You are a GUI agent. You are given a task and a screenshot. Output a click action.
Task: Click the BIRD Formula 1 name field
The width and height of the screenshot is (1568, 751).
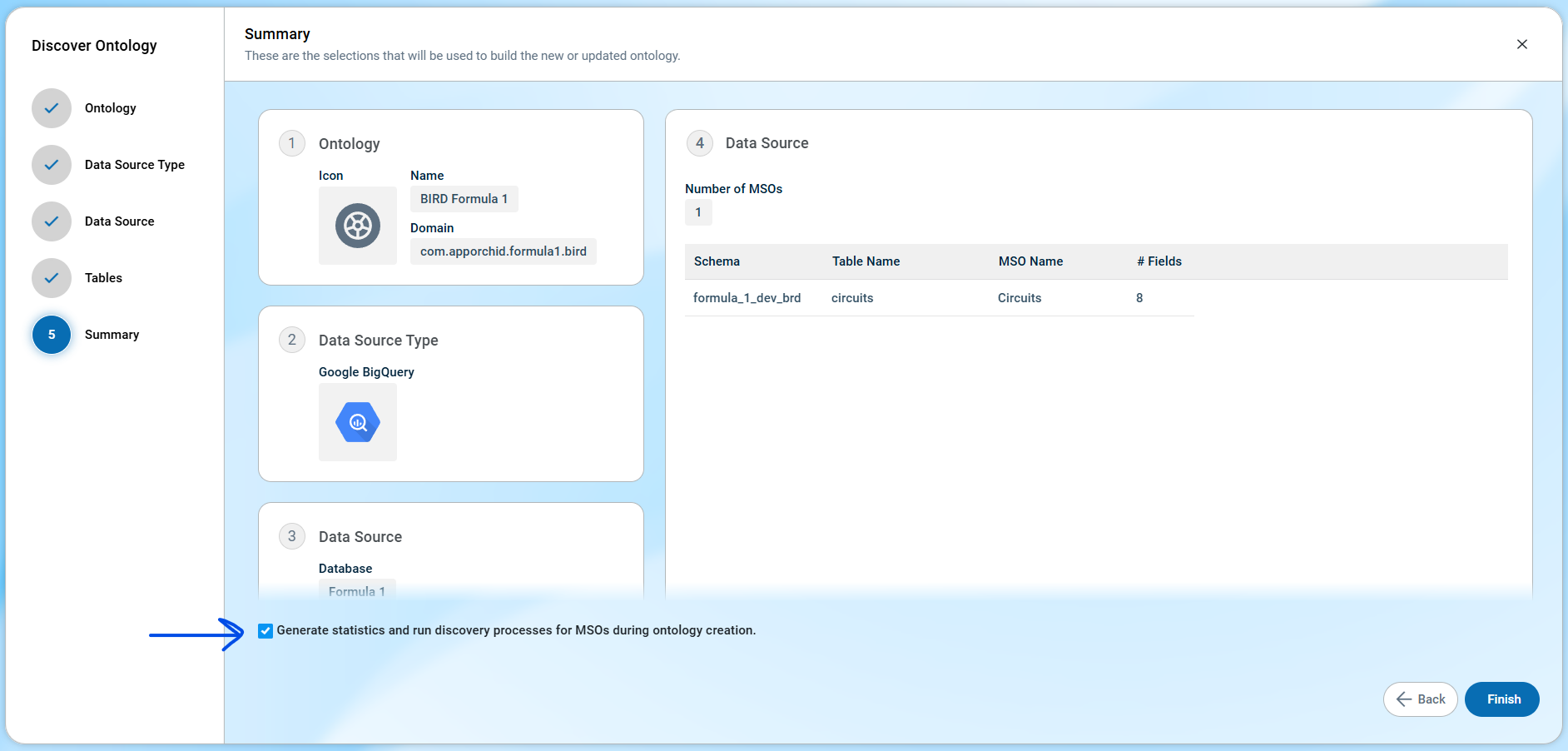(464, 199)
